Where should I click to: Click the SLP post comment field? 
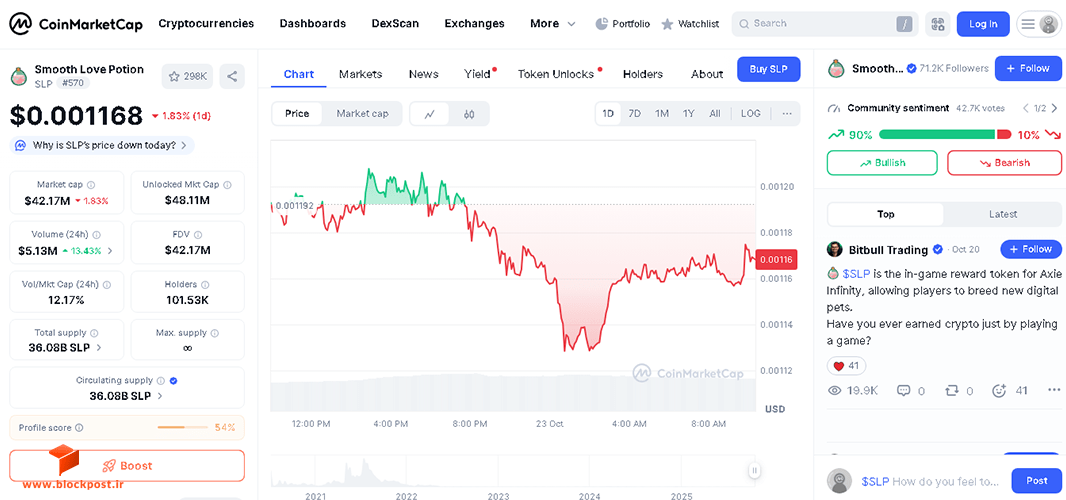929,481
